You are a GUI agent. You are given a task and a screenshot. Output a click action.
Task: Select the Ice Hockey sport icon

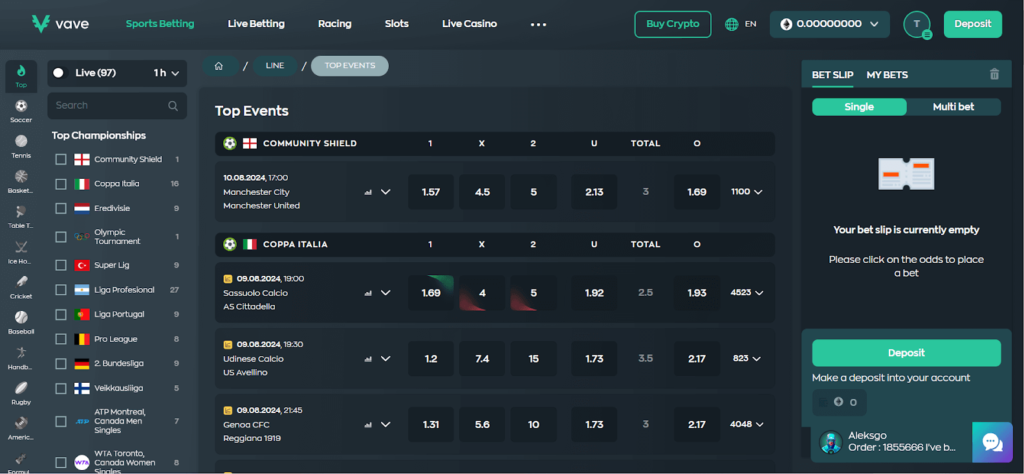(21, 247)
